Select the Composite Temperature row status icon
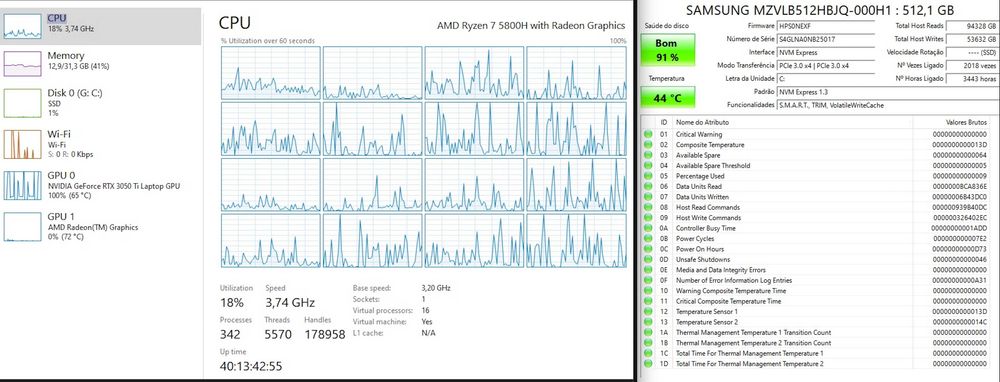Image resolution: width=1000 pixels, height=382 pixels. click(649, 145)
